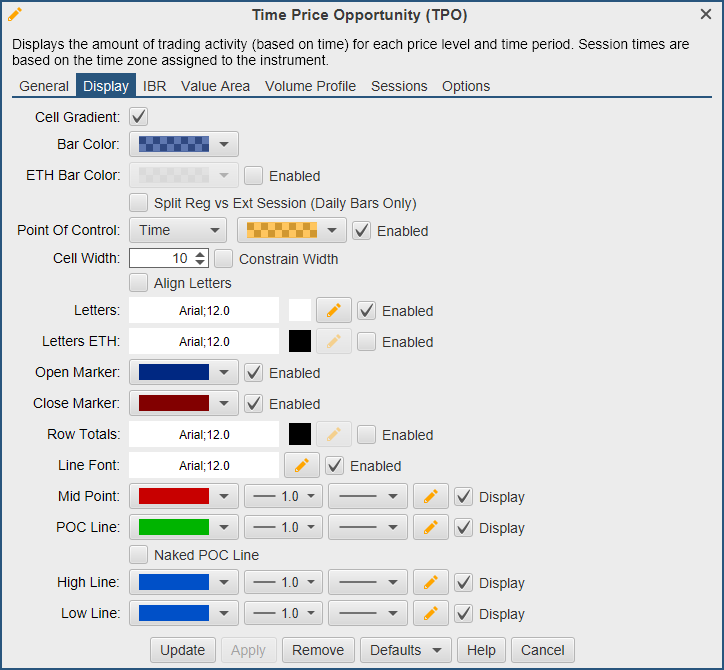Click the POC Line pencil edit icon
This screenshot has height=670, width=724.
click(430, 528)
